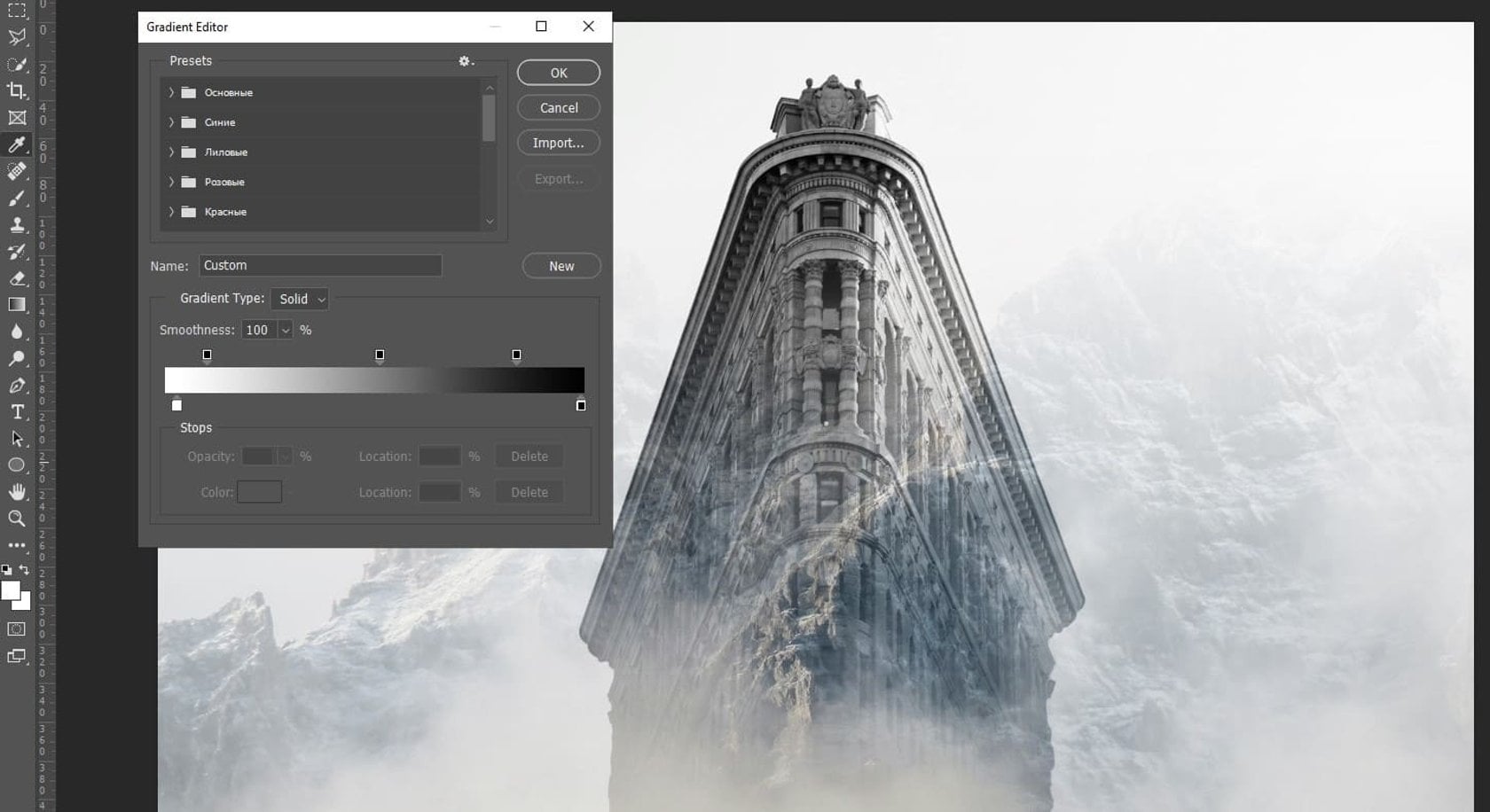Select the Crop tool
Image resolution: width=1490 pixels, height=812 pixels.
(16, 90)
